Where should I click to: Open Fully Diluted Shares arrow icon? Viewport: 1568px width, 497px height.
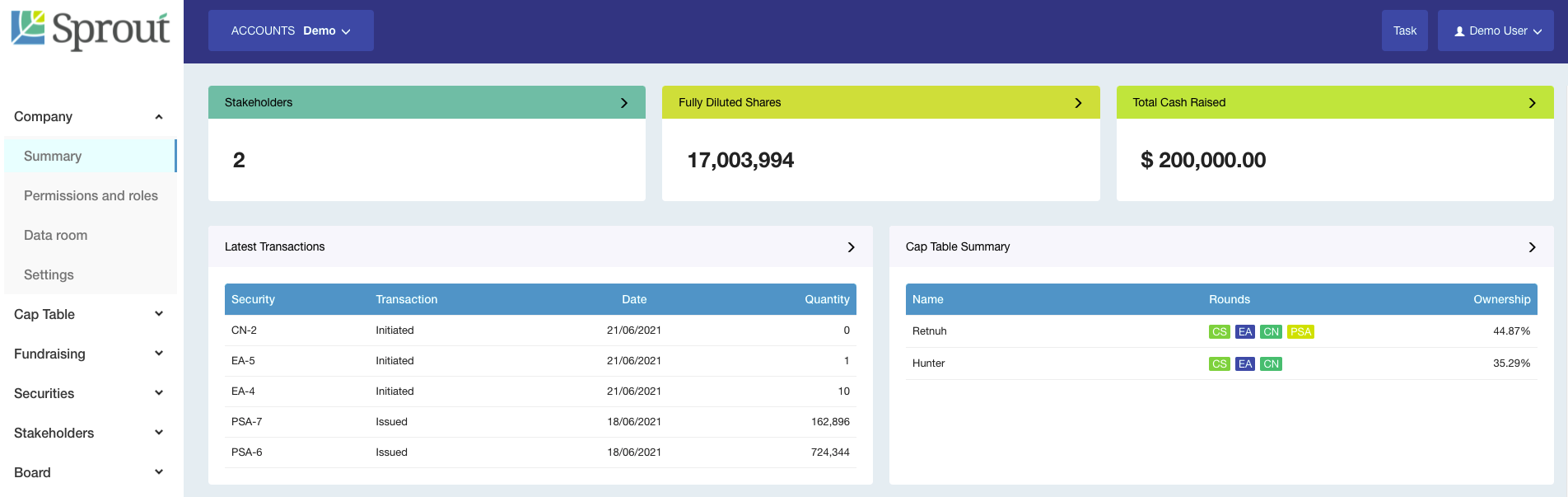click(1078, 103)
